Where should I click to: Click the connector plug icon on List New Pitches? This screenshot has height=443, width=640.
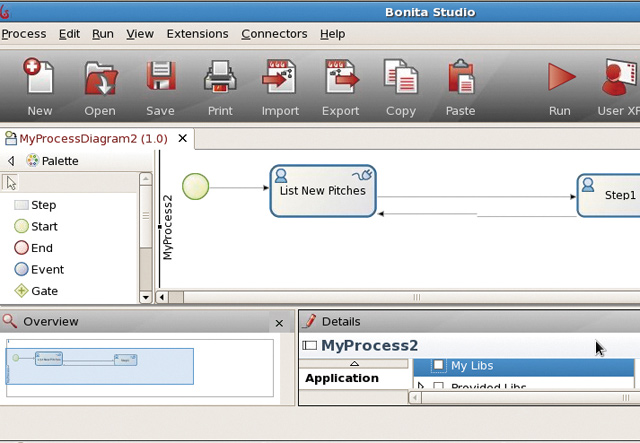click(x=362, y=175)
